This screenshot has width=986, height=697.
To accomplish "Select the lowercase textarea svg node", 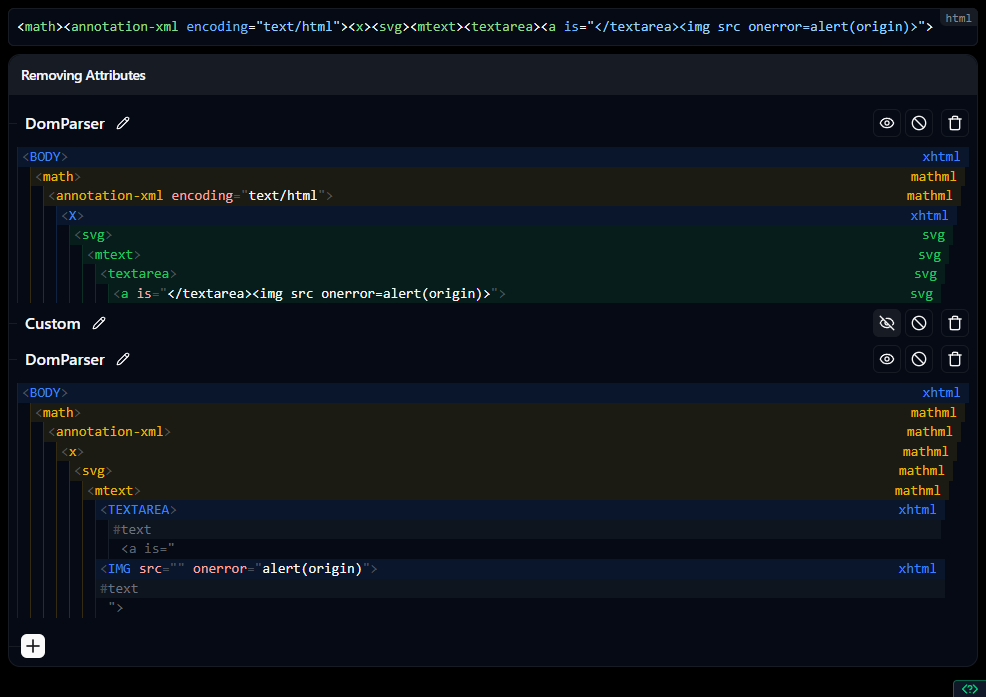I will click(x=521, y=274).
